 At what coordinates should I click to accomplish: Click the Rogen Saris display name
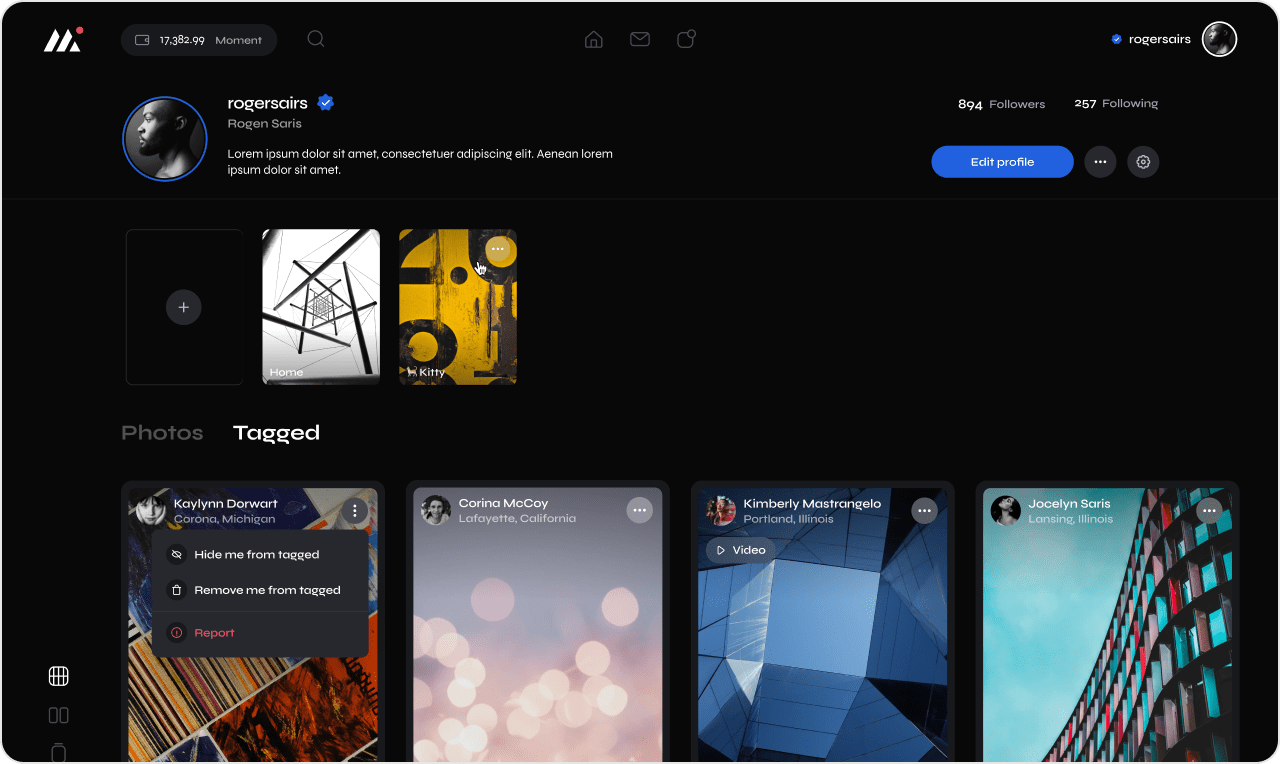[265, 124]
